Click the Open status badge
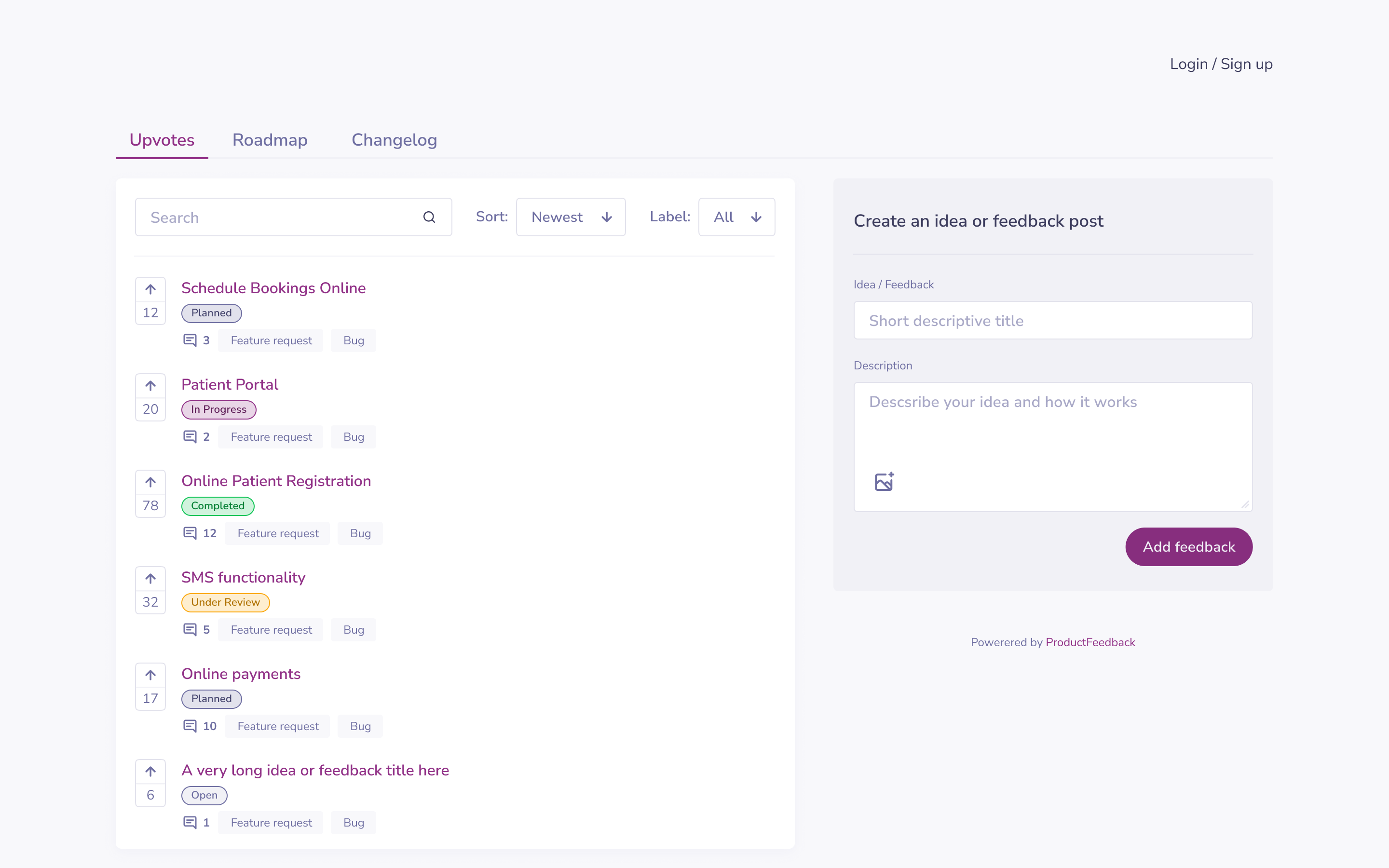 click(204, 795)
